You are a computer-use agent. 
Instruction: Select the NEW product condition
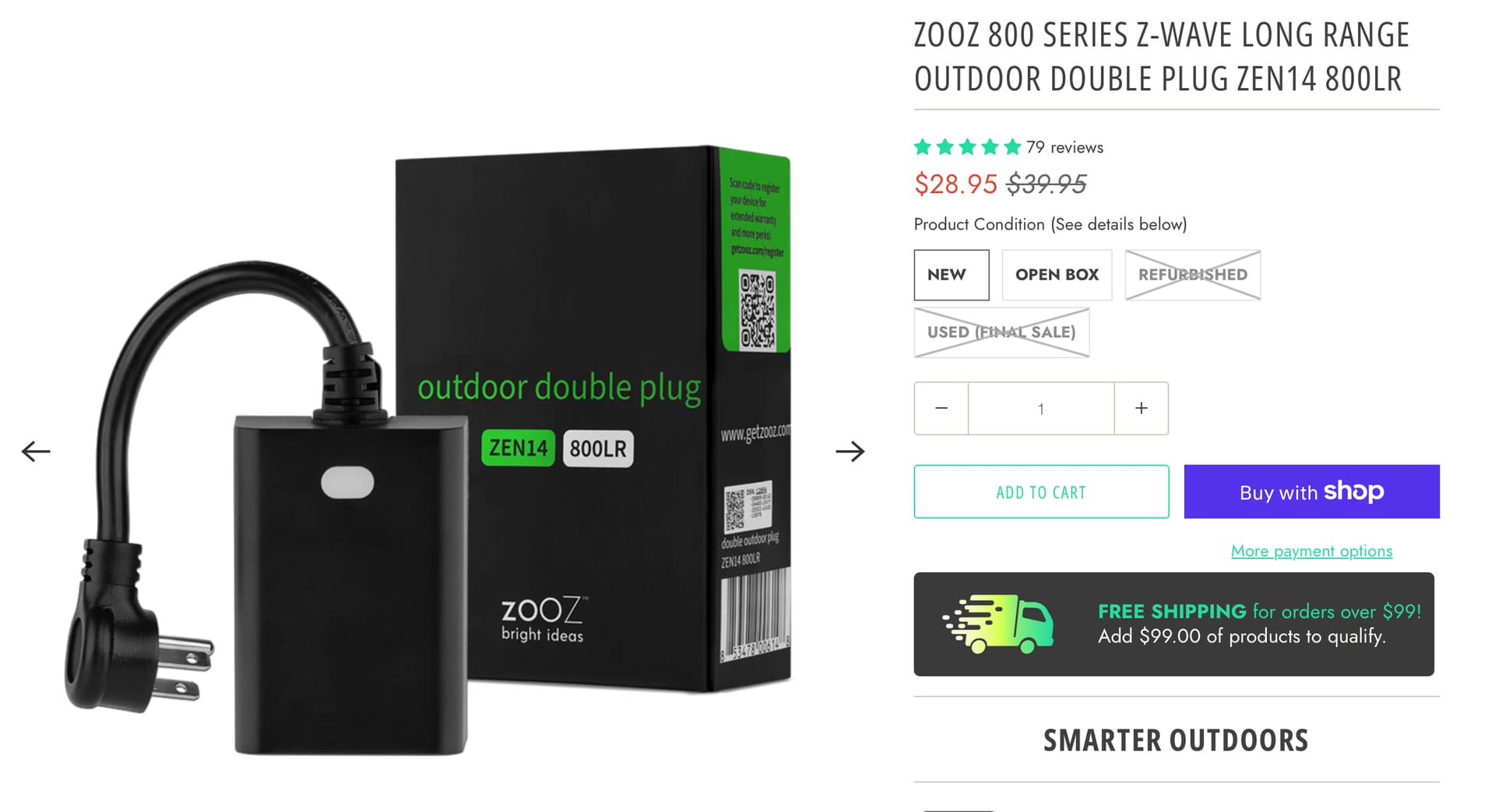pos(952,275)
